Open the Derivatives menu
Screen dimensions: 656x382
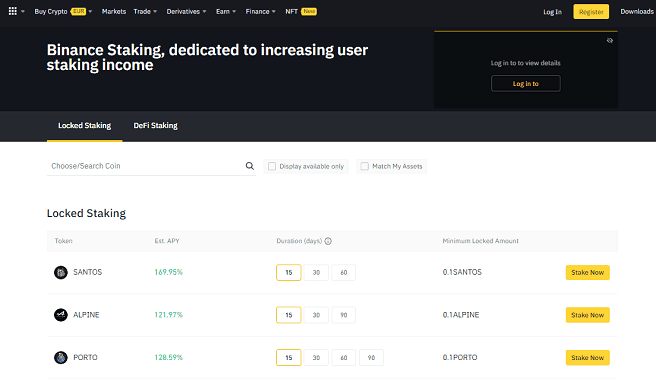[183, 12]
